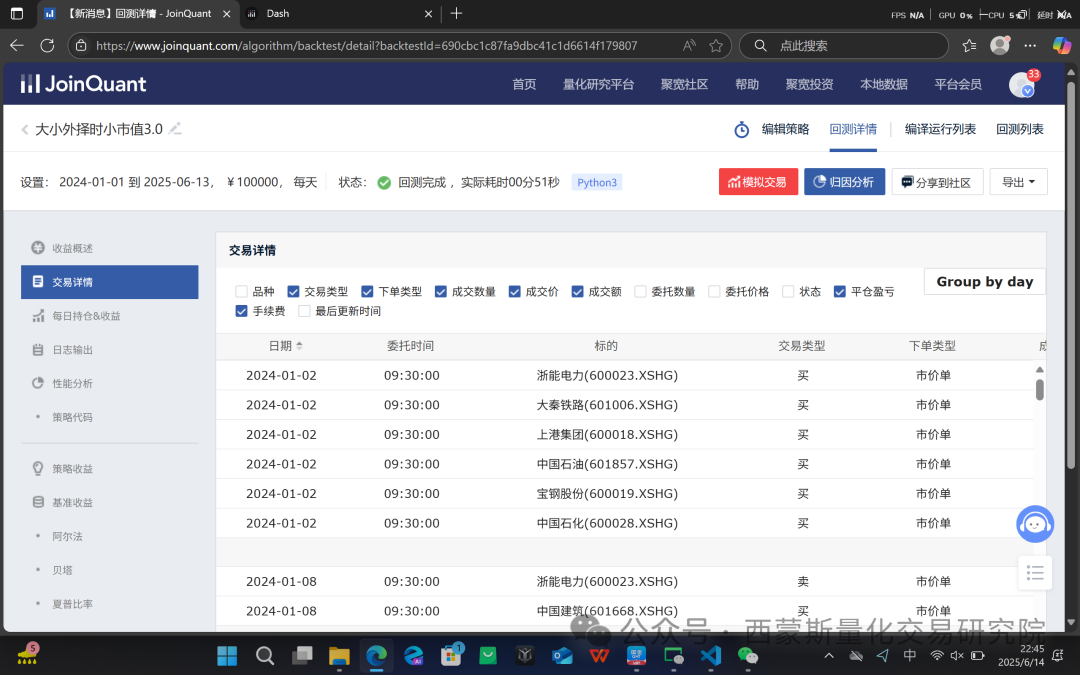The width and height of the screenshot is (1080, 675).
Task: Click the Group by day button
Action: click(x=984, y=282)
